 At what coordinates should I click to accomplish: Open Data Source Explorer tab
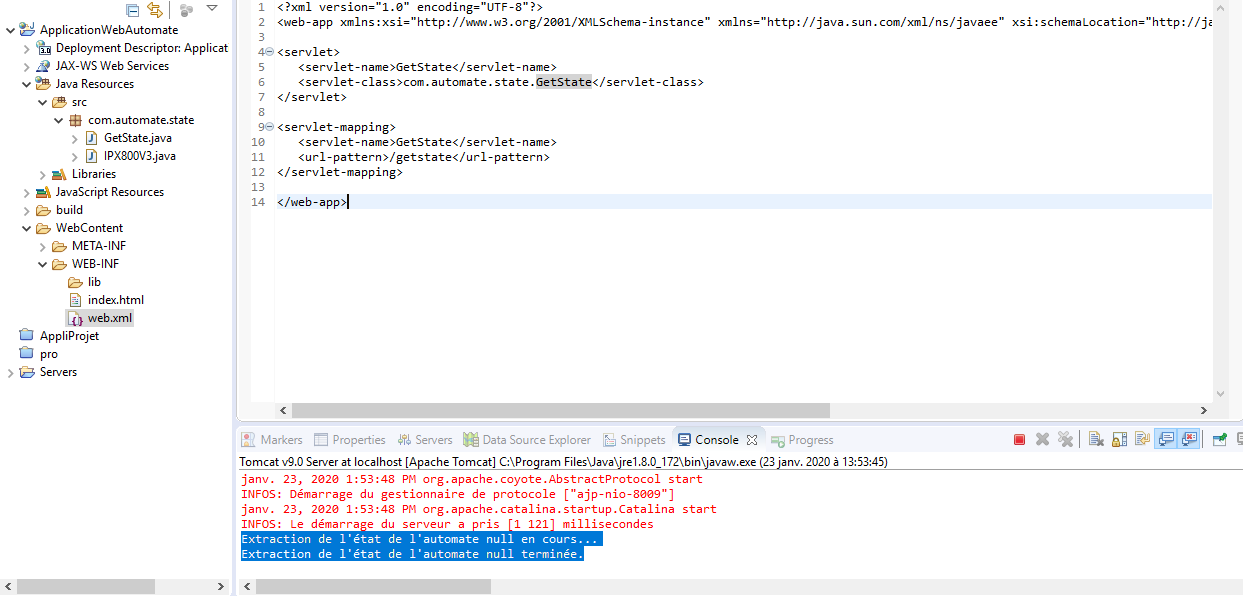(x=527, y=440)
